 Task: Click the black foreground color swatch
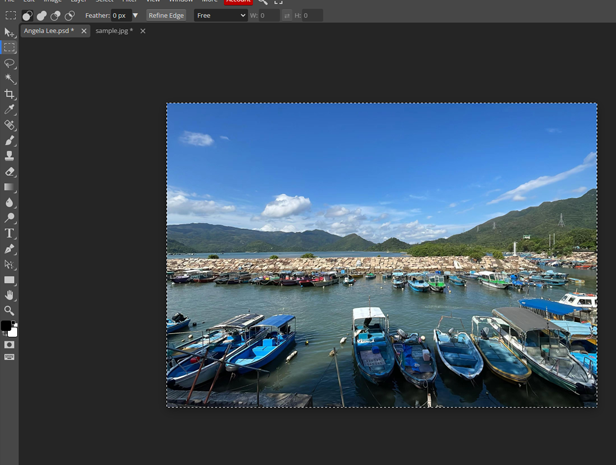(x=6, y=326)
